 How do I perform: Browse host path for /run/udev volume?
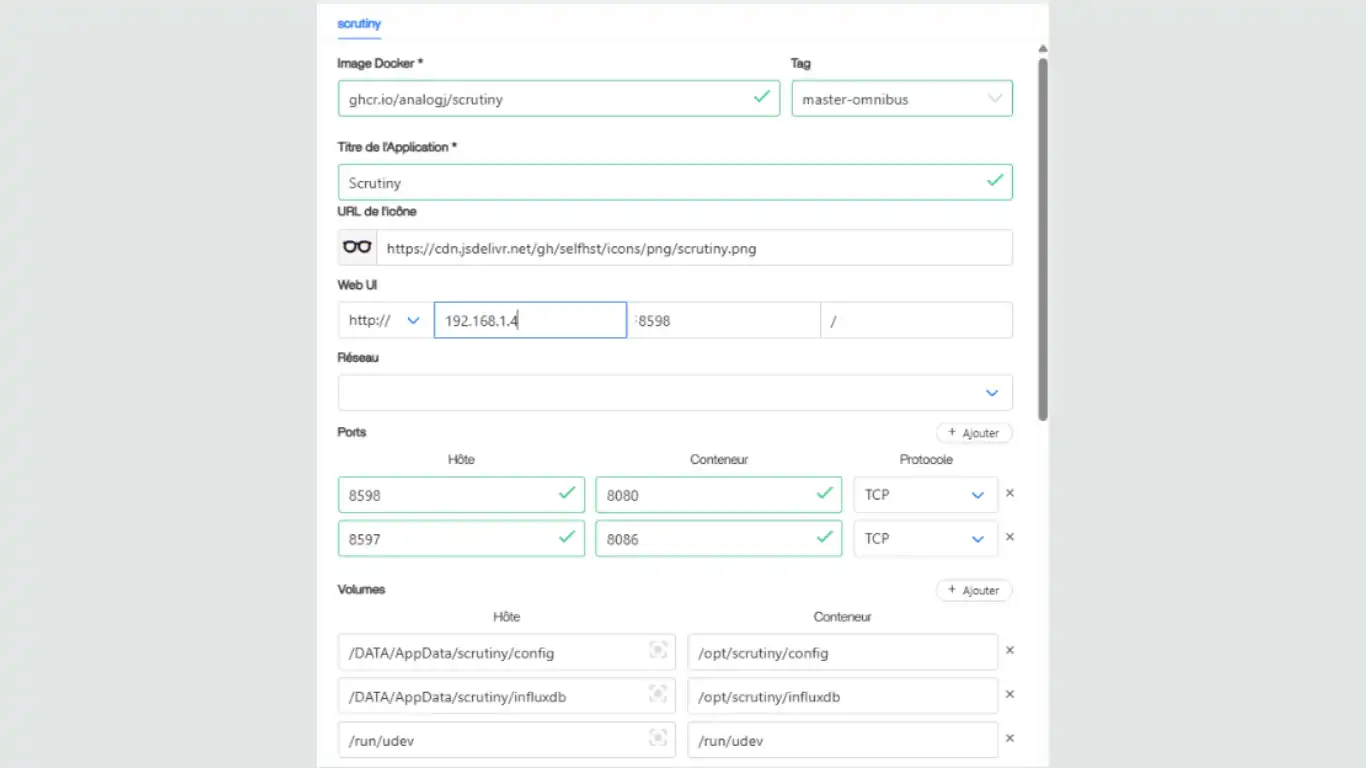(658, 739)
